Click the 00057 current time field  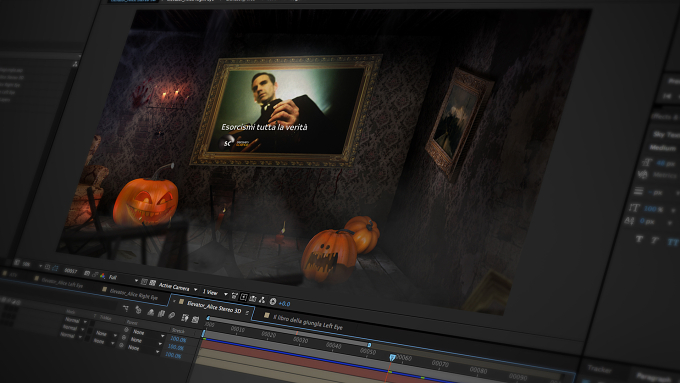click(x=70, y=271)
